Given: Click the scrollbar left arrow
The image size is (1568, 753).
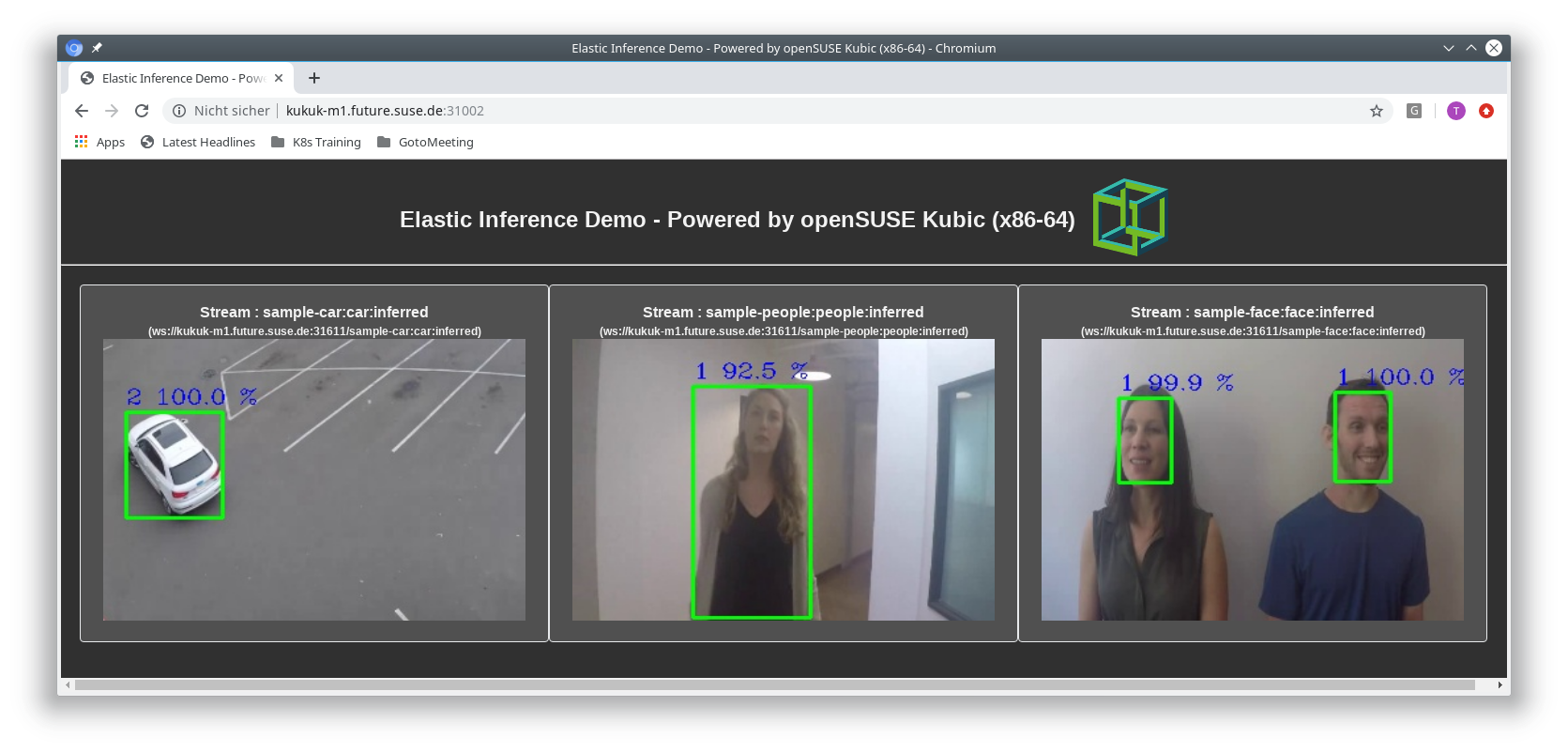Looking at the screenshot, I should coord(68,685).
